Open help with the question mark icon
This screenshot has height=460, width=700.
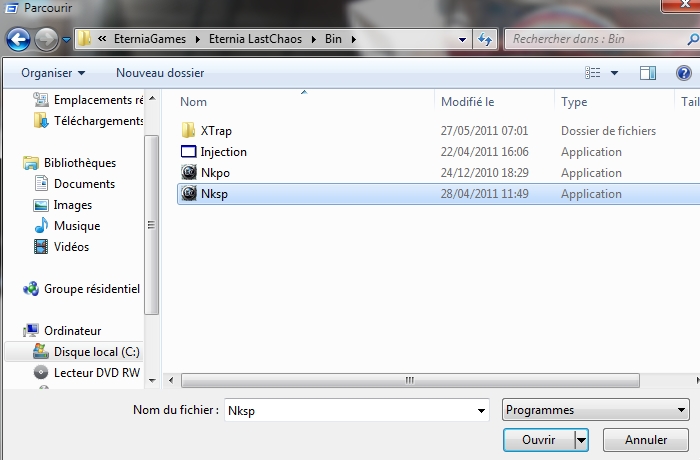(x=683, y=73)
